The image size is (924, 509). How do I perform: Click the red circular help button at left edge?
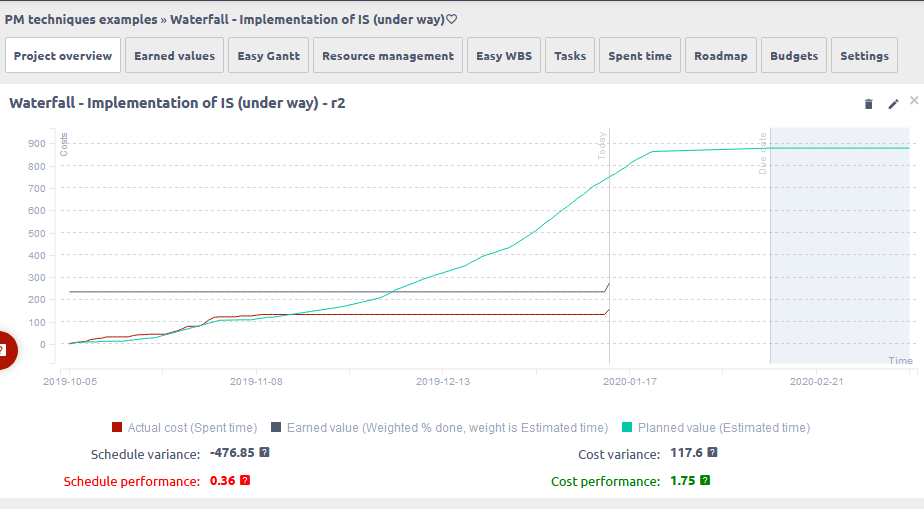coord(5,349)
